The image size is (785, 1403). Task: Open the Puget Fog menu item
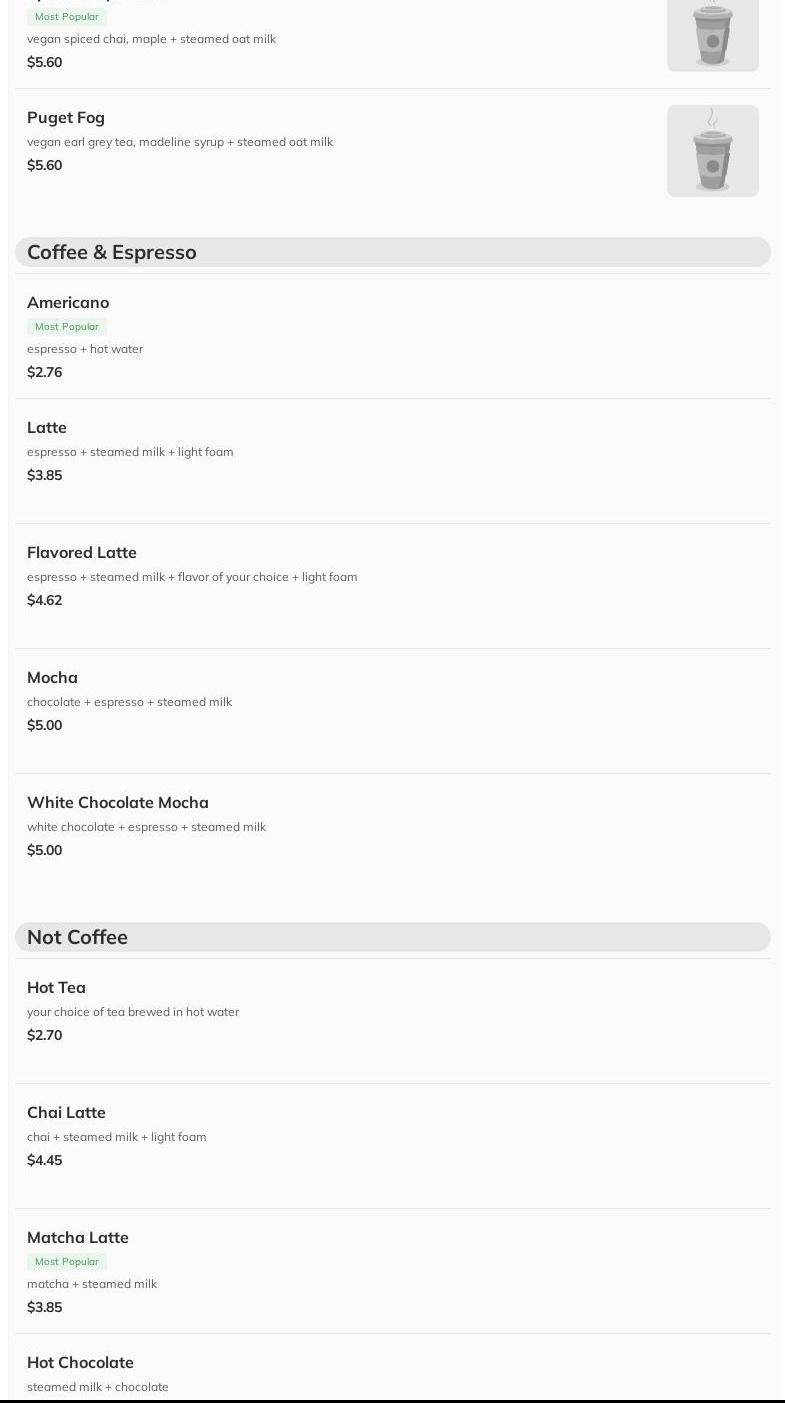(66, 118)
